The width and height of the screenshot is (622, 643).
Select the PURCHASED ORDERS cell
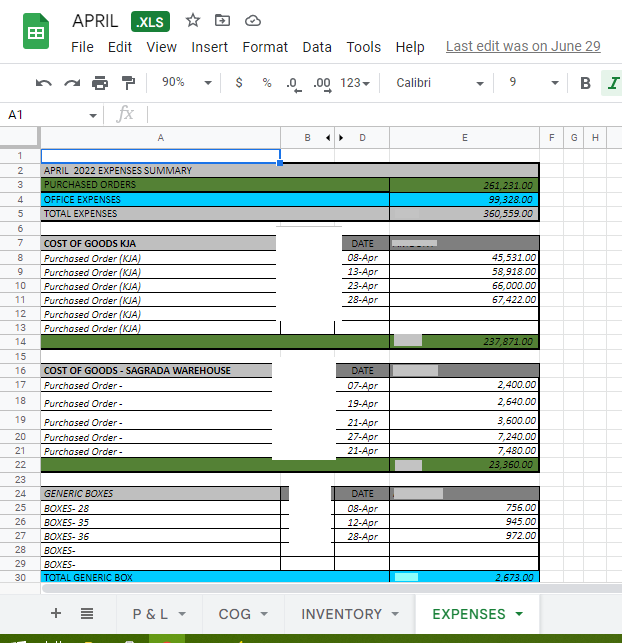pyautogui.click(x=215, y=185)
